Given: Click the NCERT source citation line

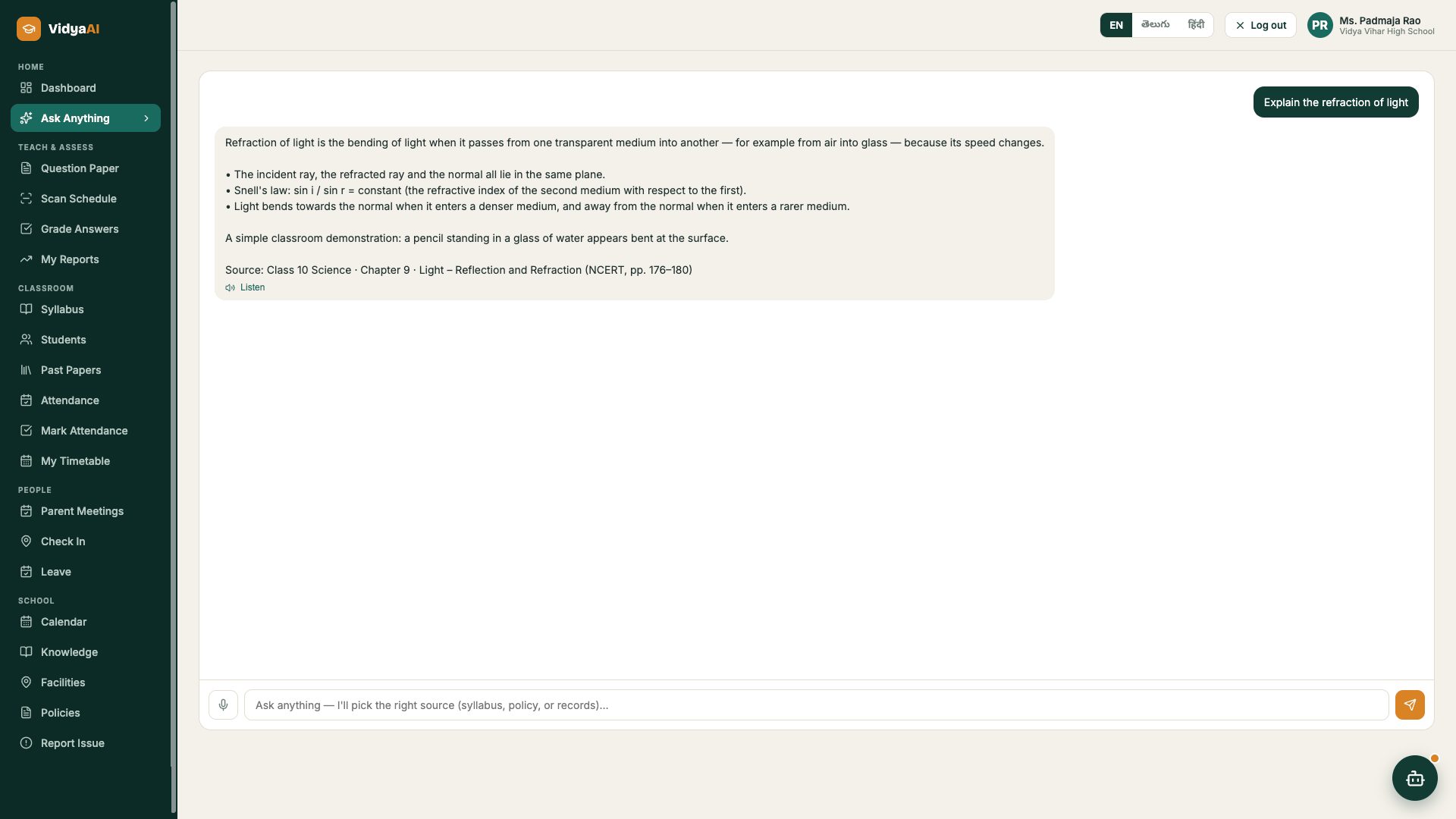Looking at the screenshot, I should click(x=459, y=270).
